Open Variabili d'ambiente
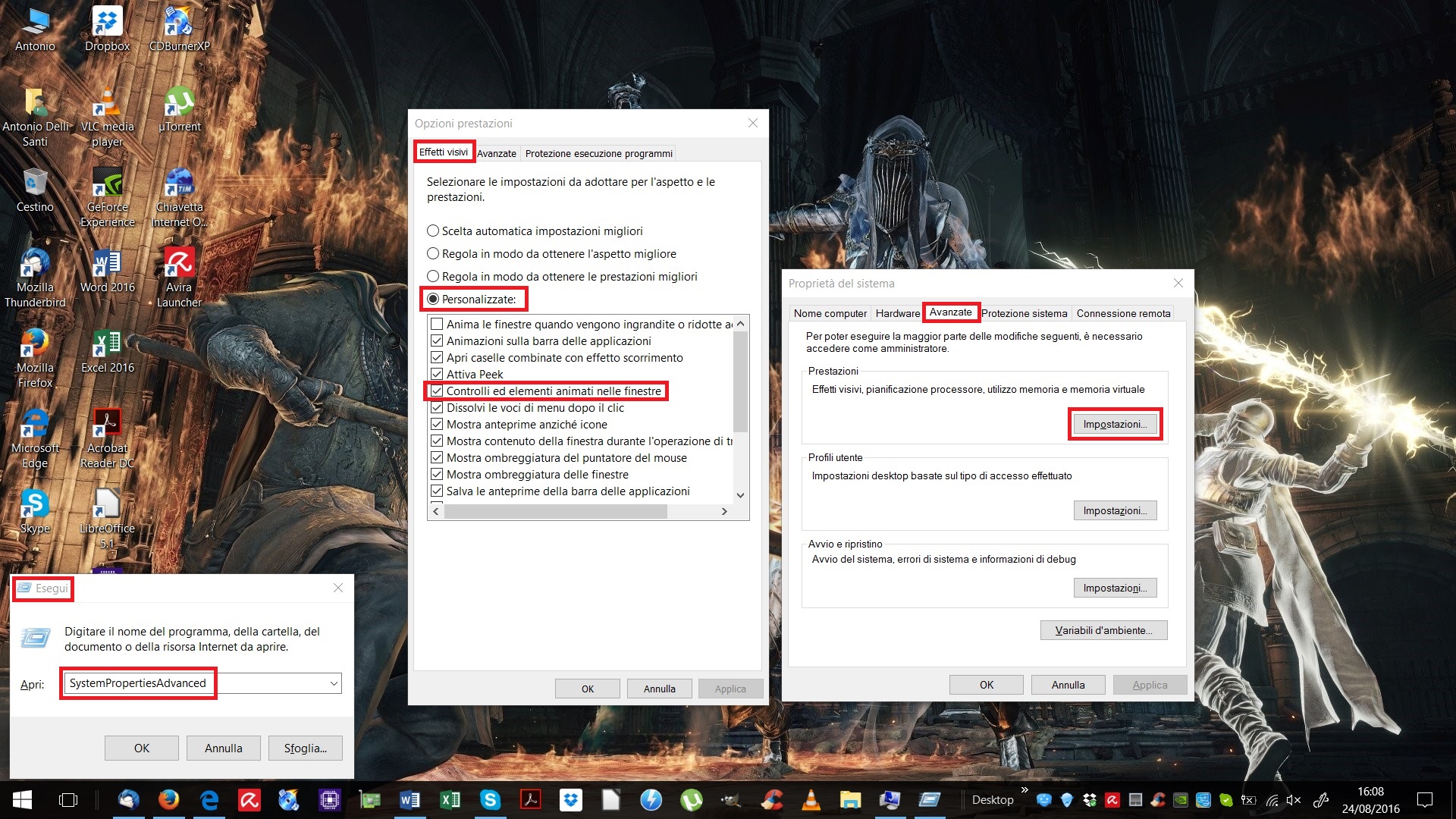 1103,630
